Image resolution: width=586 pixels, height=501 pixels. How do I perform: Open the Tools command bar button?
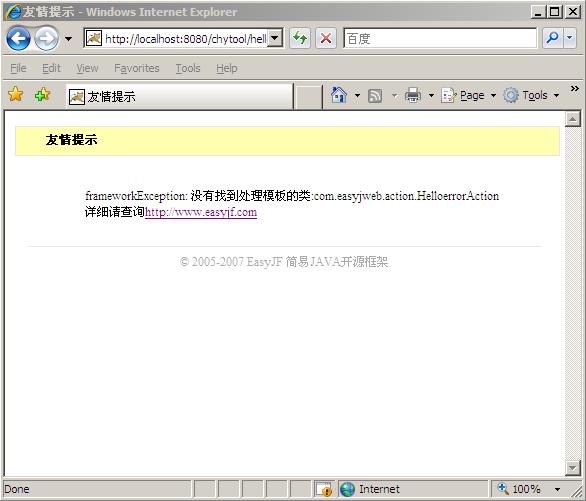(x=531, y=95)
